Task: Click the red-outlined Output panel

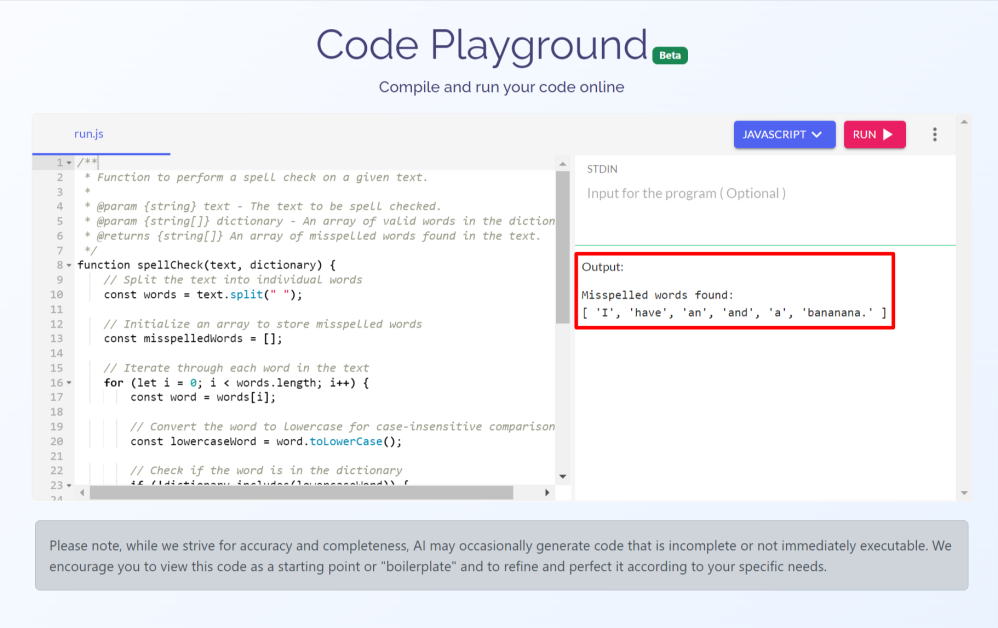Action: pyautogui.click(x=735, y=291)
